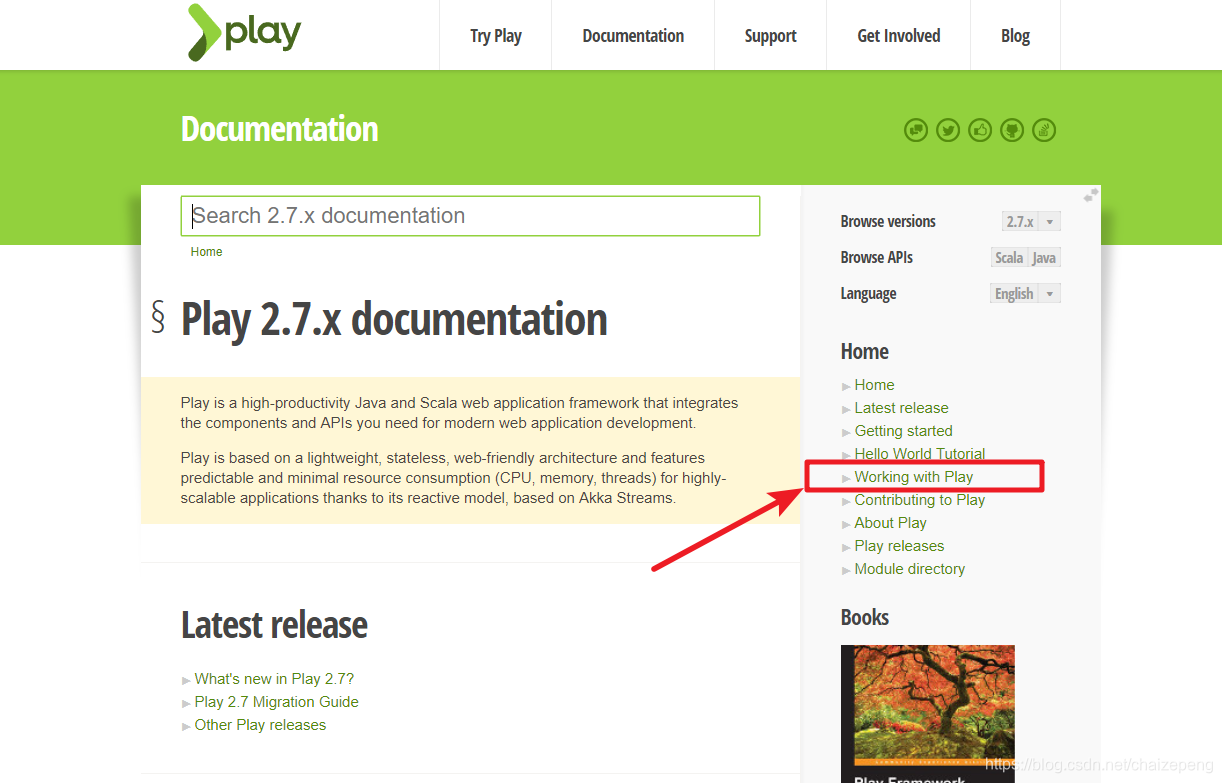Viewport: 1222px width, 783px height.
Task: Click the Home sidebar section heading
Action: [x=865, y=352]
